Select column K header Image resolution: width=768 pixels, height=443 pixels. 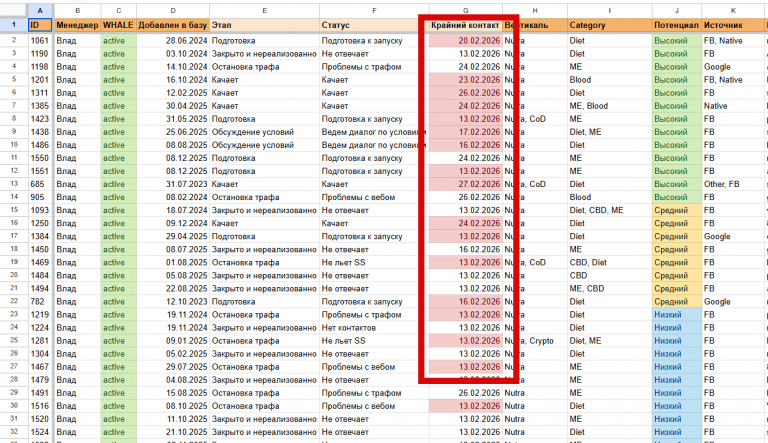pos(733,10)
